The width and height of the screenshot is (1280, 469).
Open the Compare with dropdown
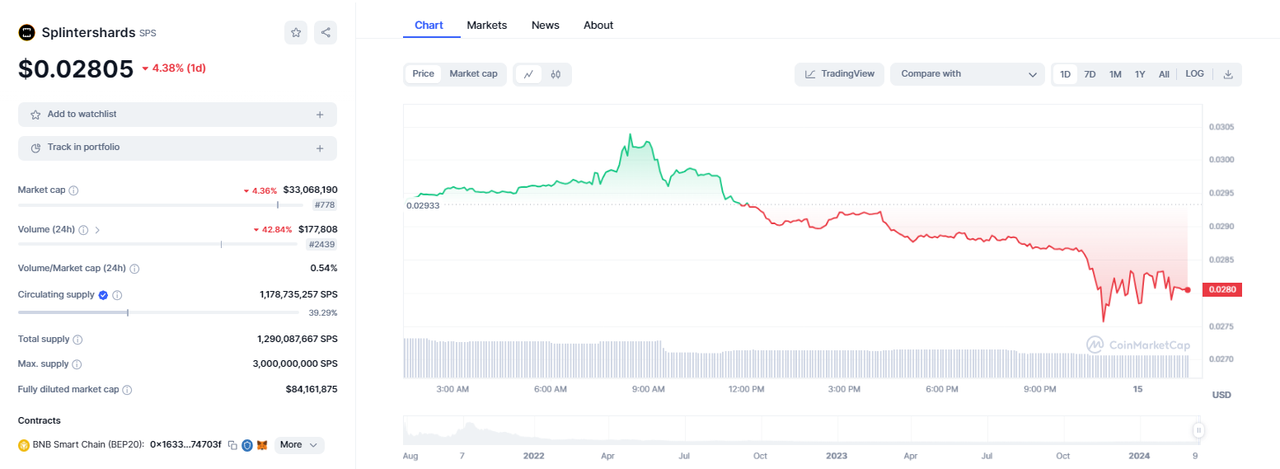(x=968, y=74)
